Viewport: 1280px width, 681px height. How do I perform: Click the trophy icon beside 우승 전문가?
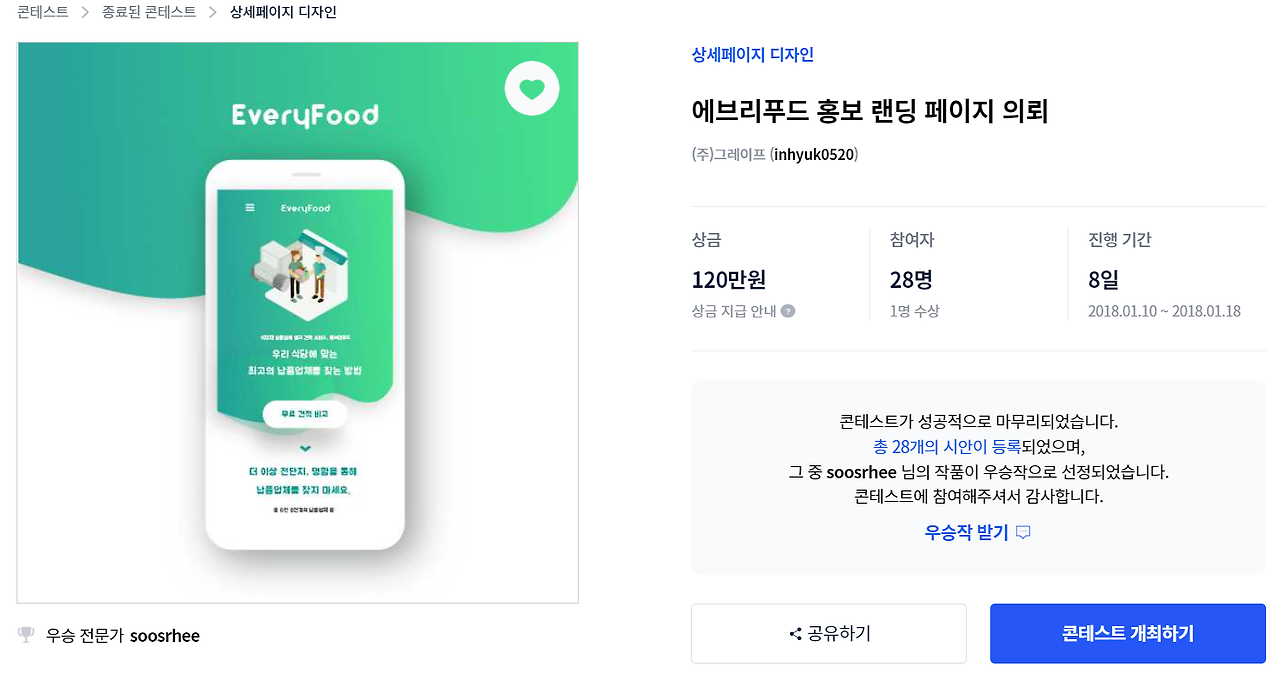[26, 635]
